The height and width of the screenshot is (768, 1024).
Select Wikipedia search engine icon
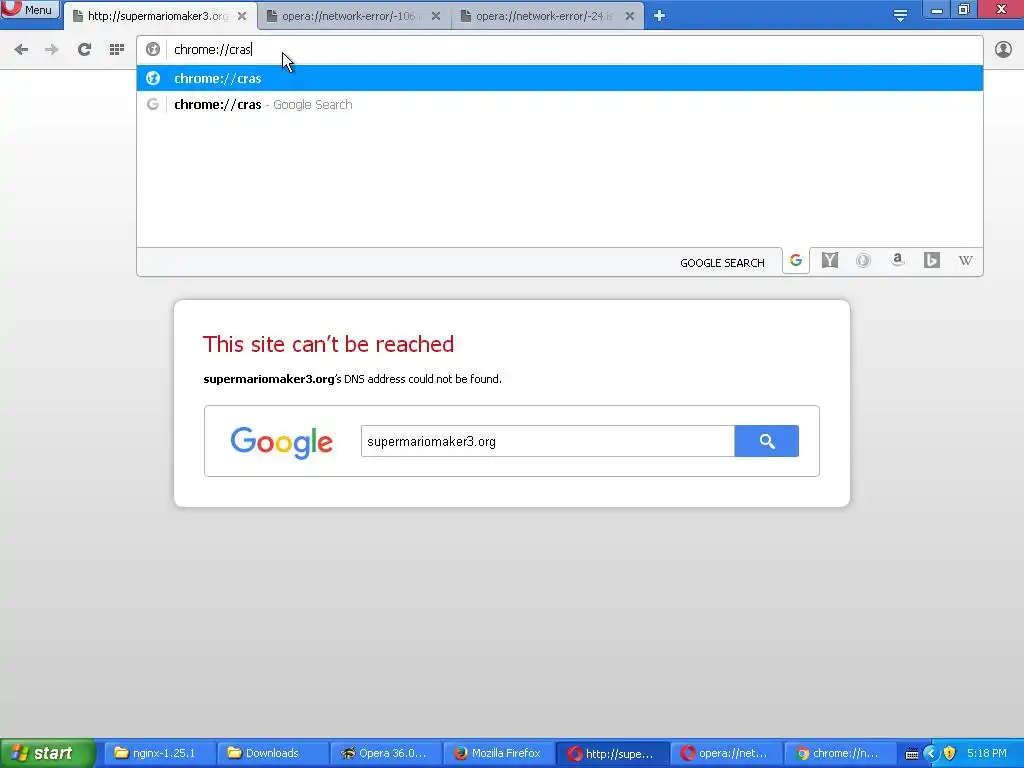[x=965, y=261]
